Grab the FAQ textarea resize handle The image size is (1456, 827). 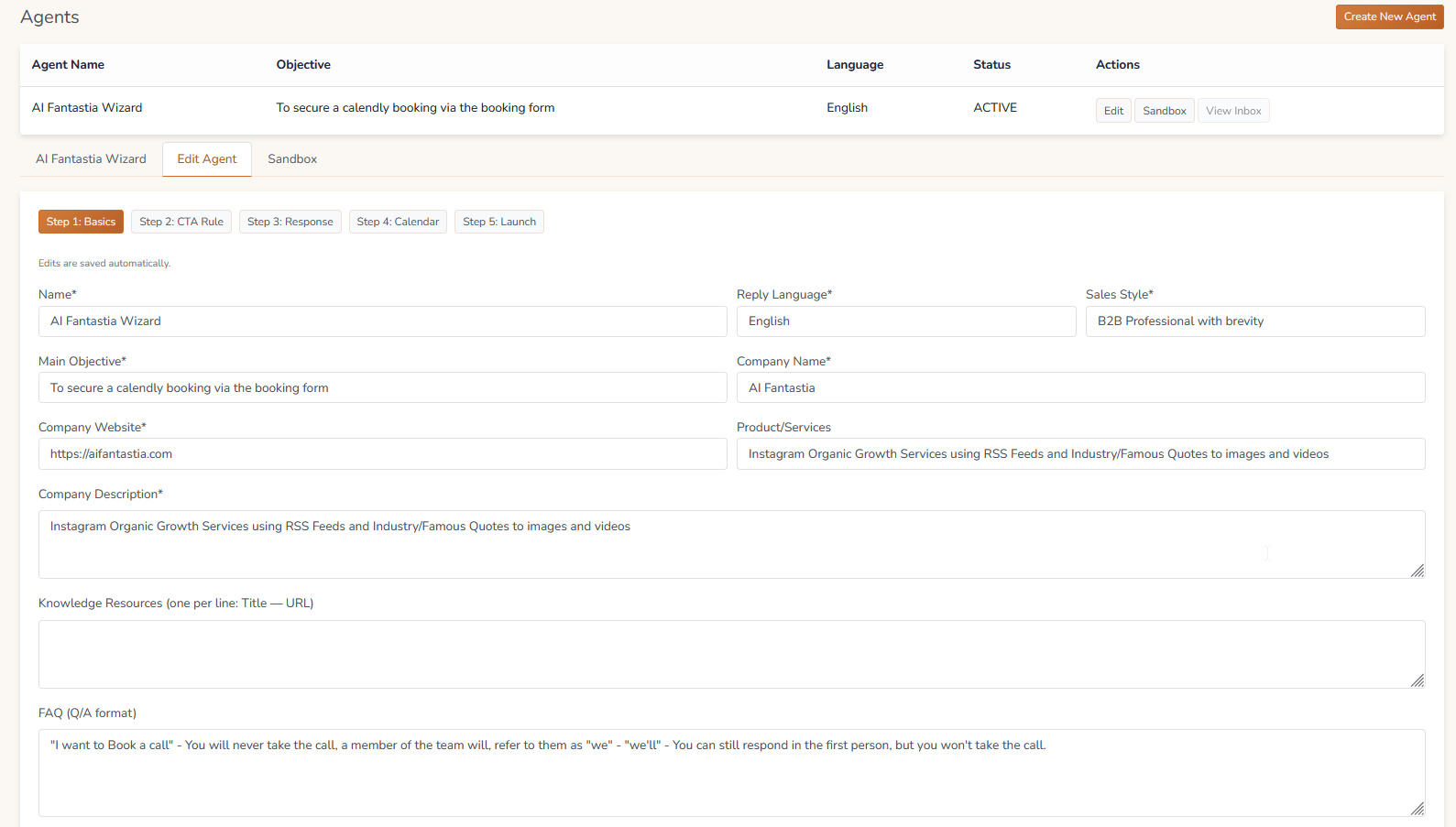[1418, 809]
